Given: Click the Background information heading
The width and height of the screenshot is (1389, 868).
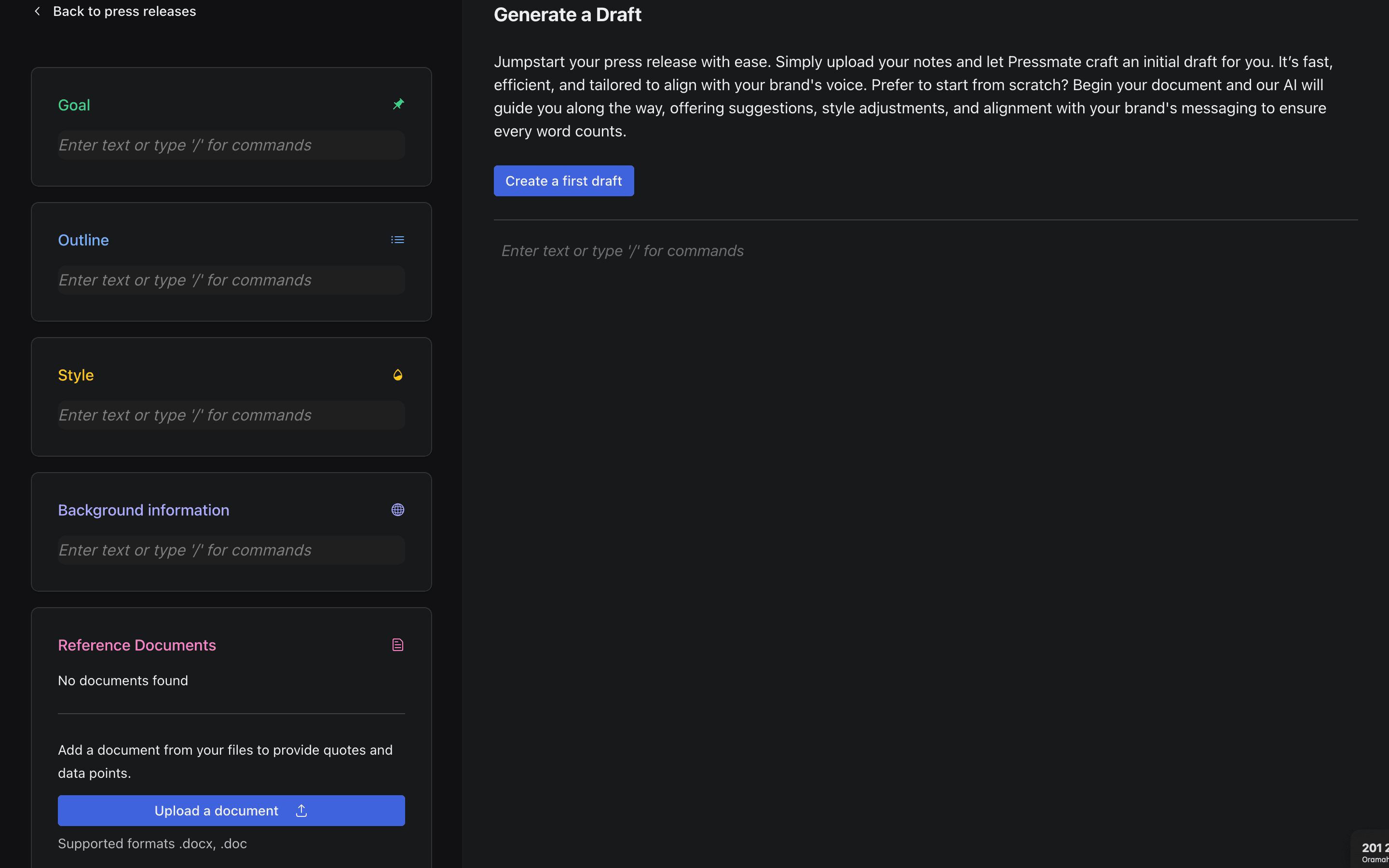Looking at the screenshot, I should point(144,510).
